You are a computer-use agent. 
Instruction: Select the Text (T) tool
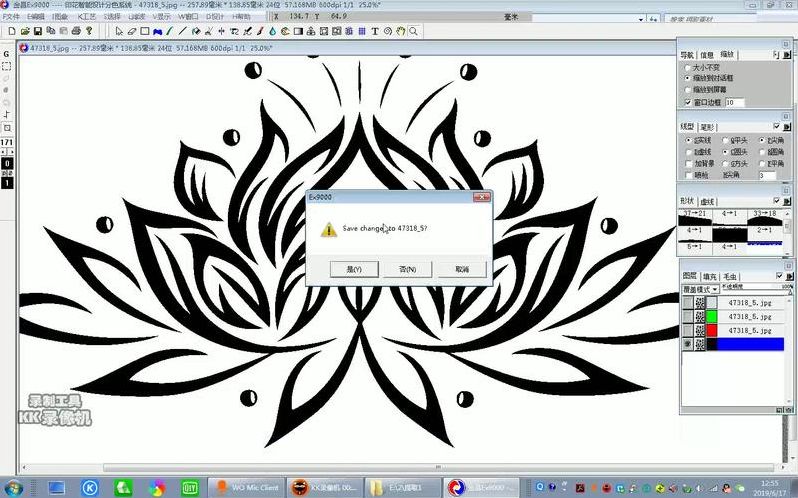[375, 31]
